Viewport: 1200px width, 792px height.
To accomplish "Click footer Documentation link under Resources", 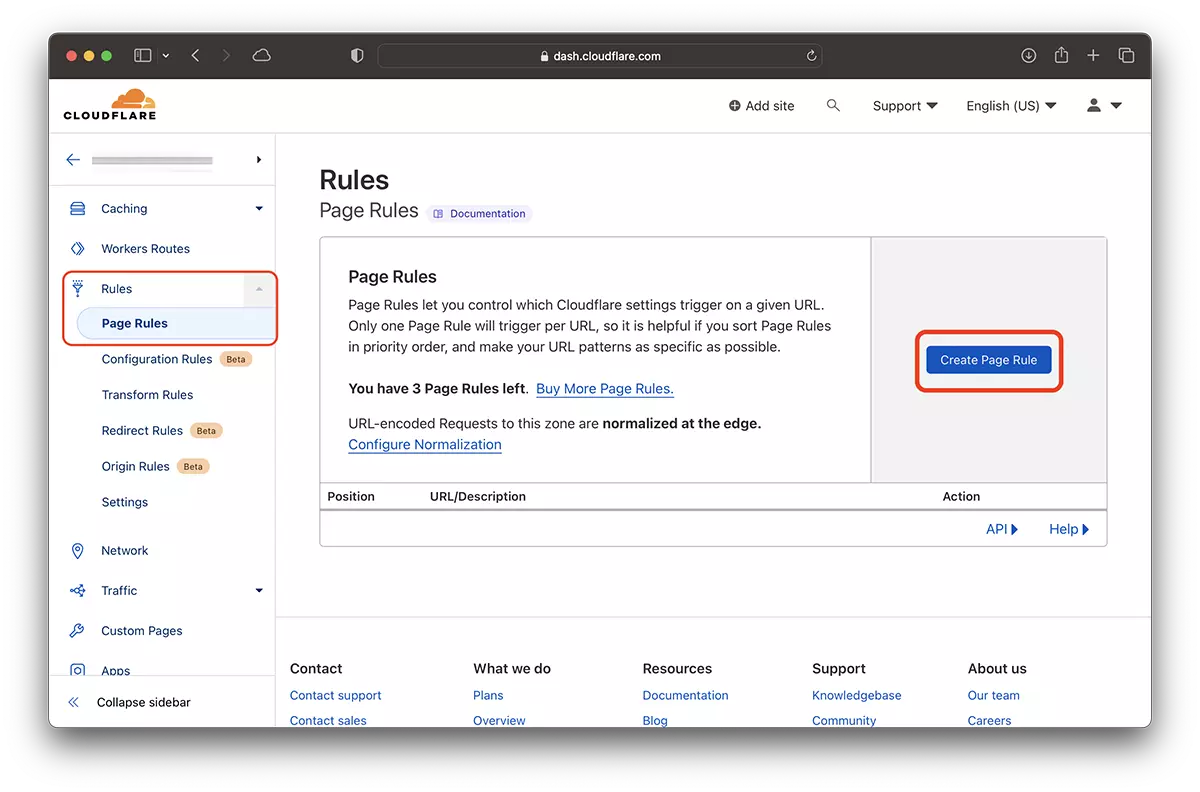I will point(686,695).
